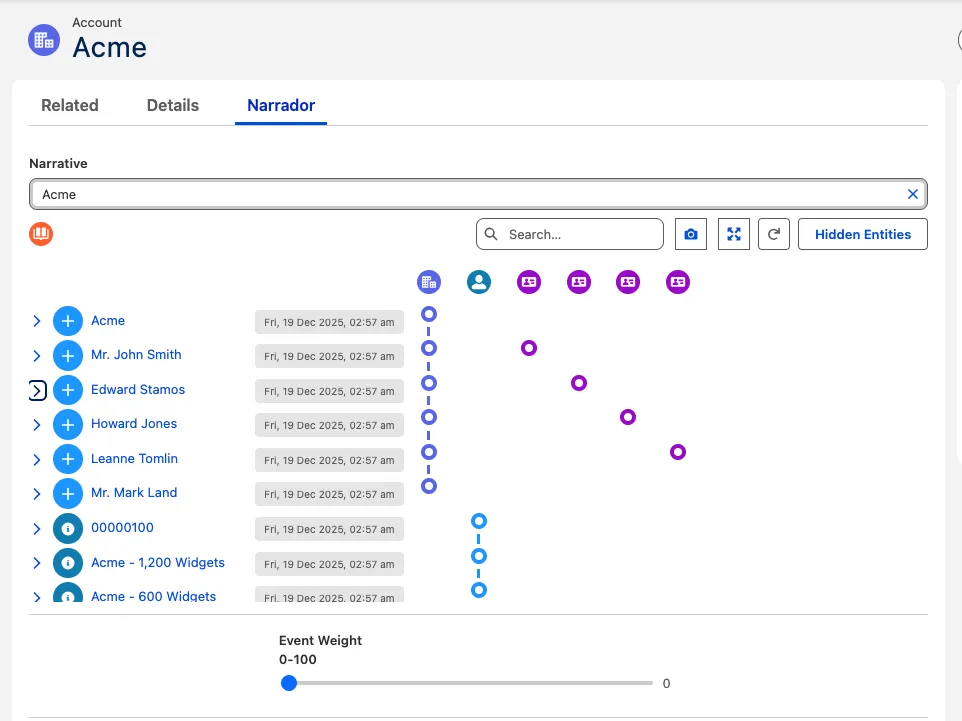
Task: Click the teal user entity column icon
Action: pos(479,282)
